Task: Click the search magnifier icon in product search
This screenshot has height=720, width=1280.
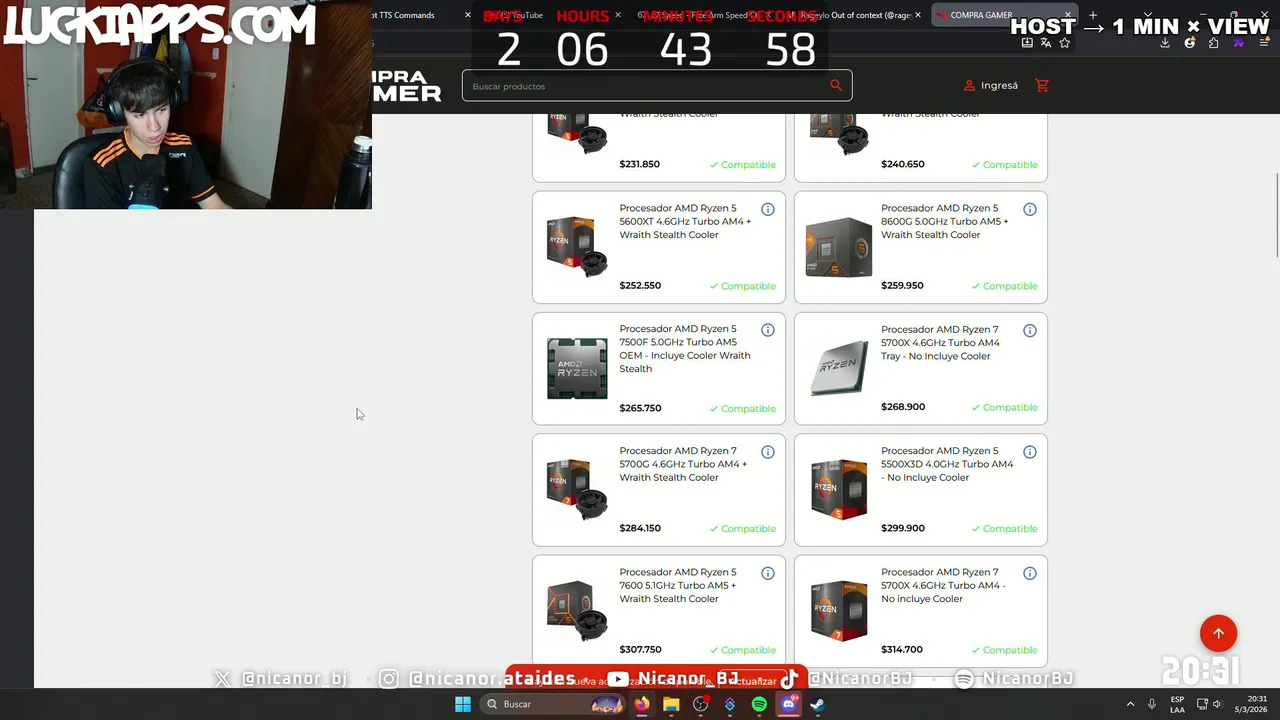Action: tap(836, 85)
